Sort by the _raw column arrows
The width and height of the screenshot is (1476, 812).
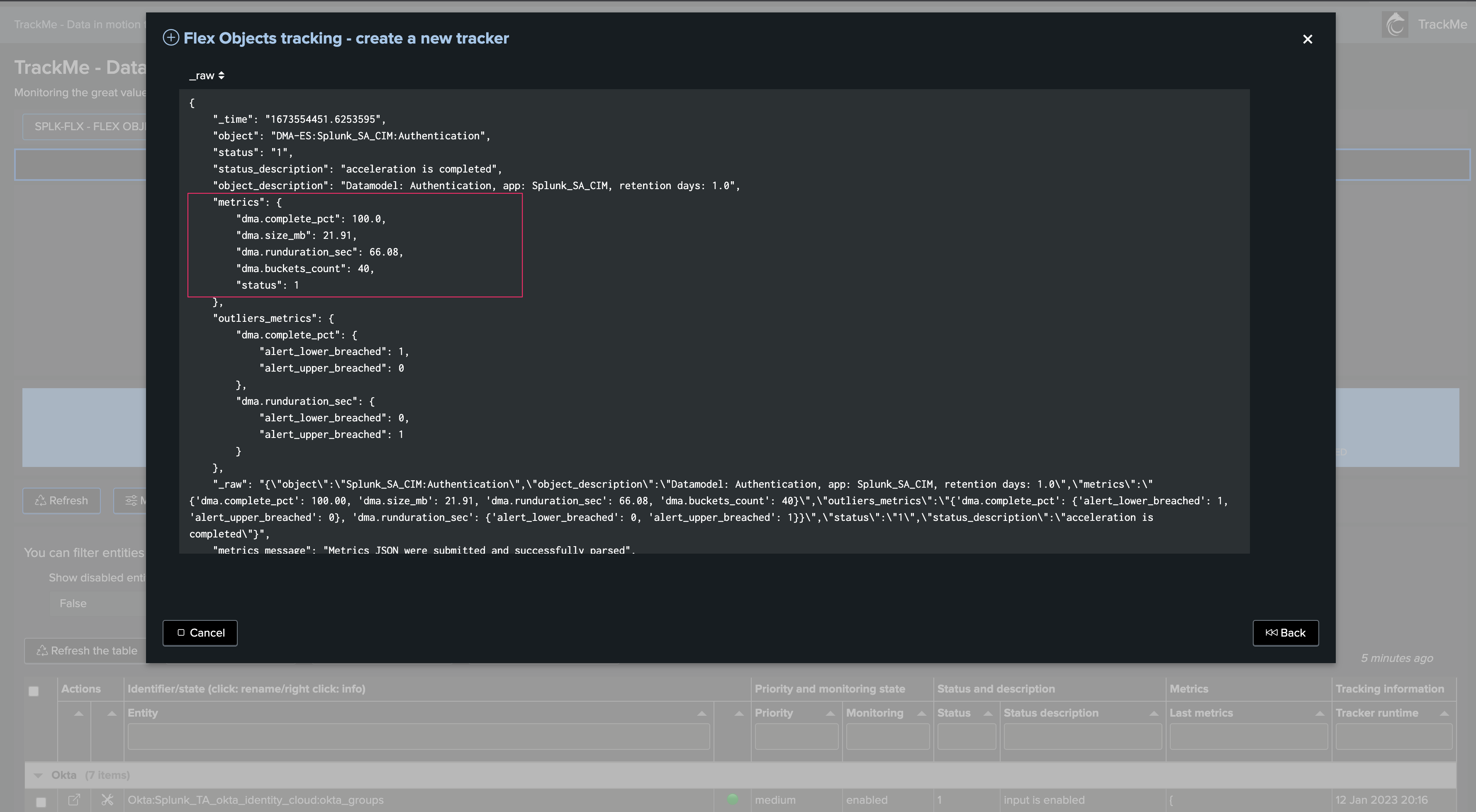(221, 75)
